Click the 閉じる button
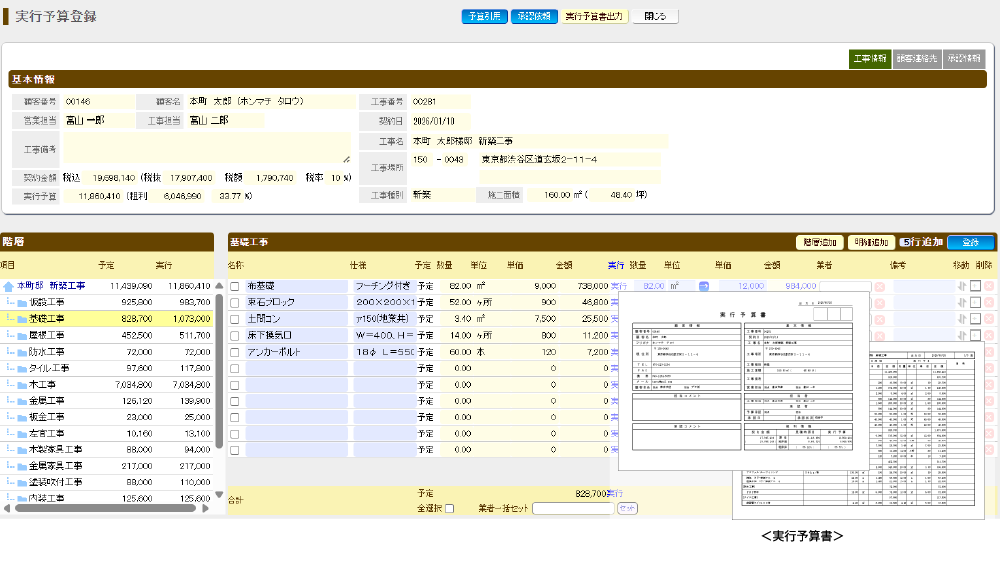The width and height of the screenshot is (1000, 561). pyautogui.click(x=655, y=17)
